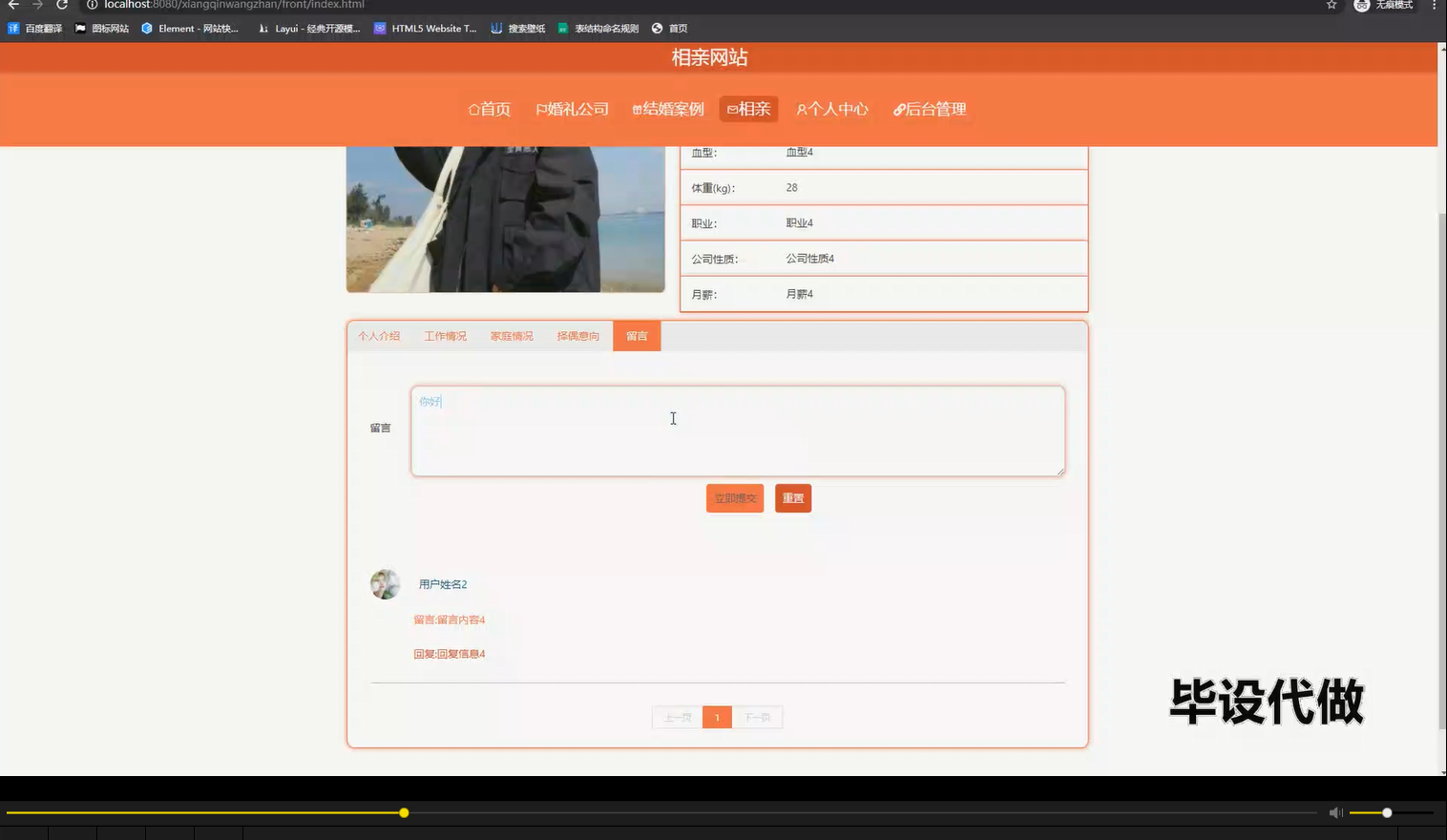Click the commenter name 用户姓名2
This screenshot has height=840, width=1447.
tap(443, 584)
